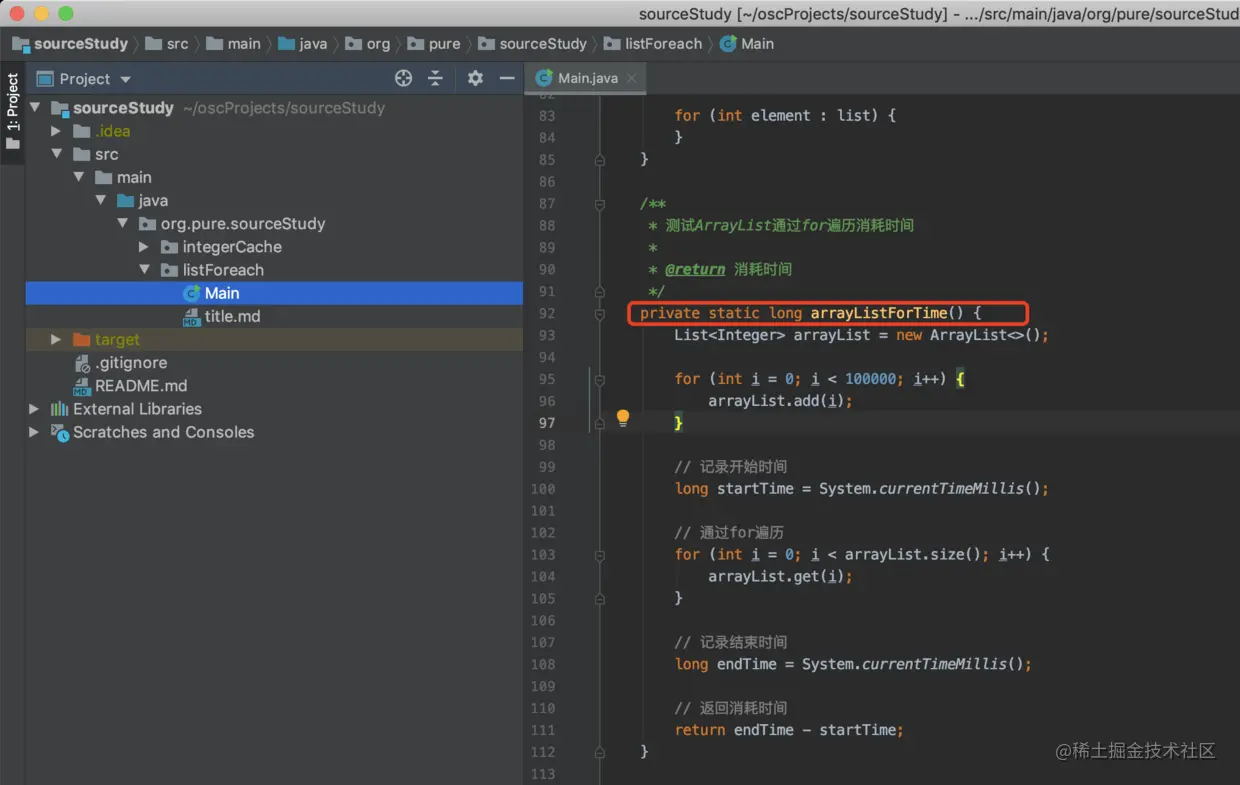
Task: Open Project panel settings gear
Action: point(475,78)
